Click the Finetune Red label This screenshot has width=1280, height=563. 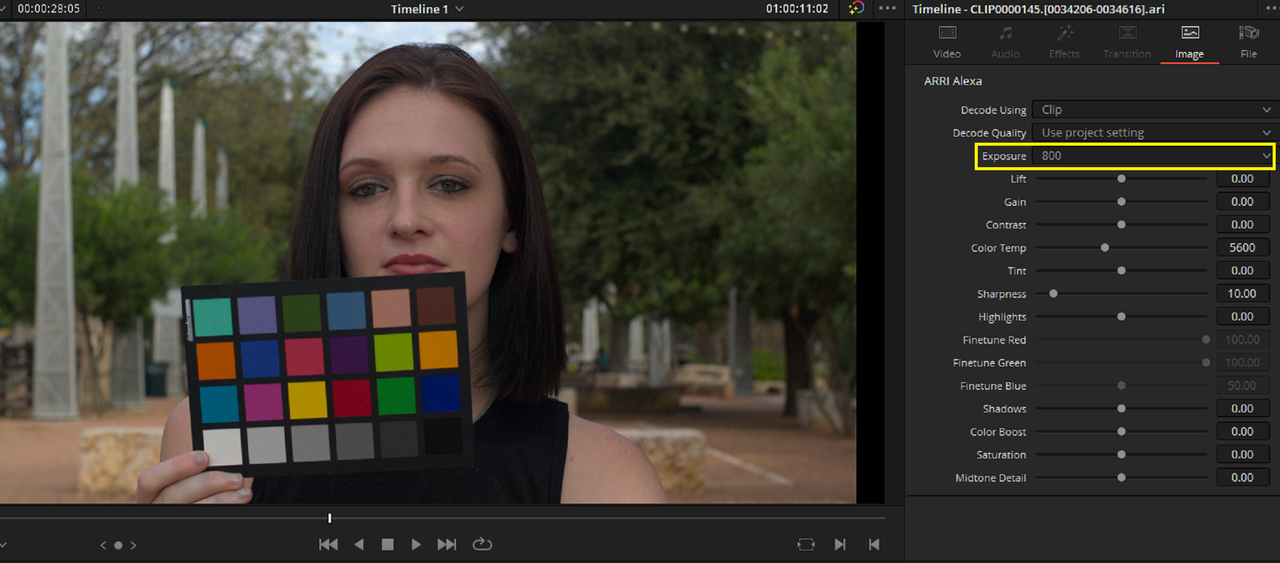pyautogui.click(x=994, y=340)
